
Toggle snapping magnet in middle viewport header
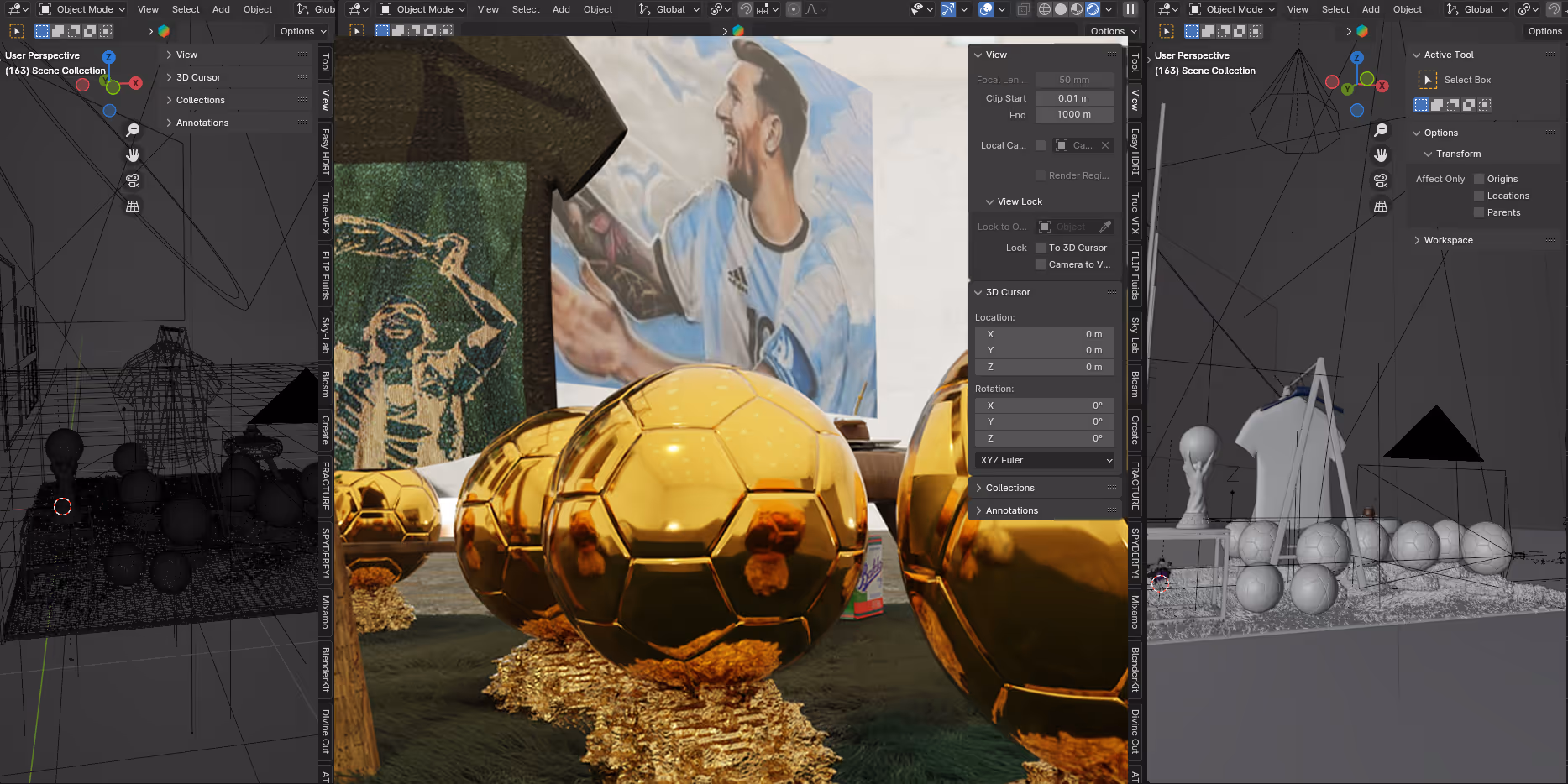(746, 9)
